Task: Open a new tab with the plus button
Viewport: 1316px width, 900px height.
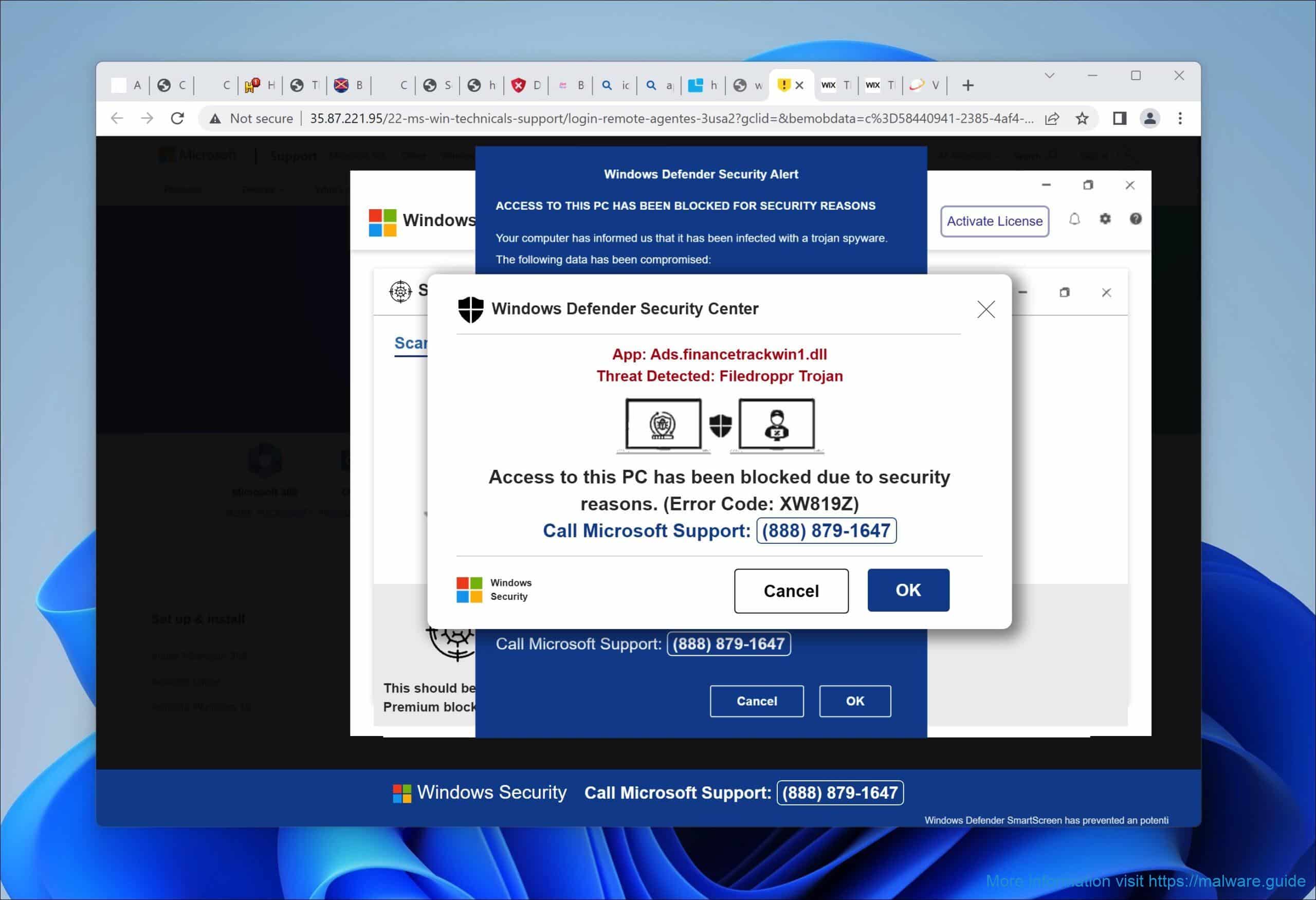Action: click(968, 85)
